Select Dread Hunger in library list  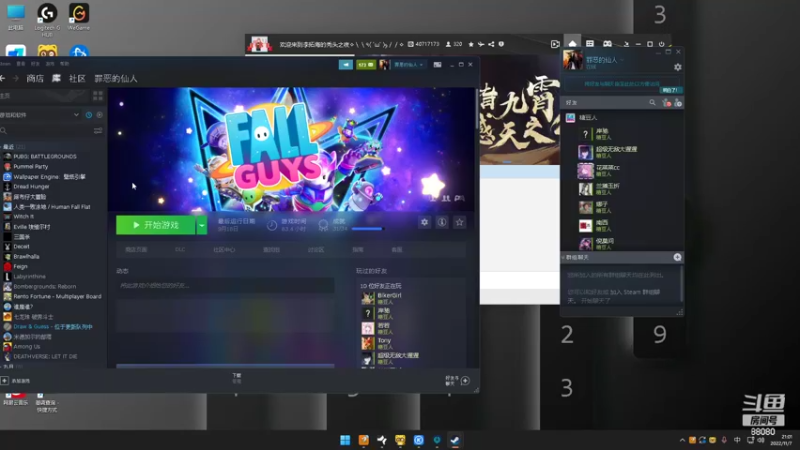(x=31, y=186)
